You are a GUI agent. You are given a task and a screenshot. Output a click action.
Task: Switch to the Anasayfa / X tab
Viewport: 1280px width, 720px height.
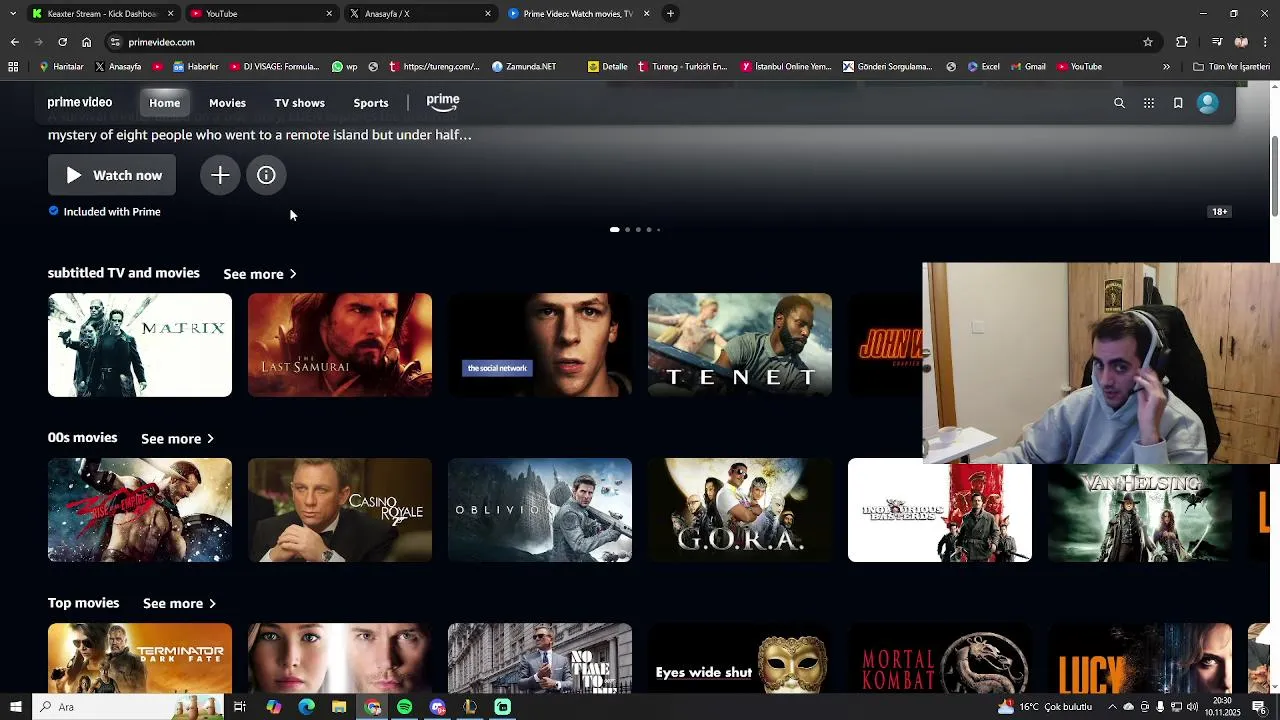click(x=420, y=13)
